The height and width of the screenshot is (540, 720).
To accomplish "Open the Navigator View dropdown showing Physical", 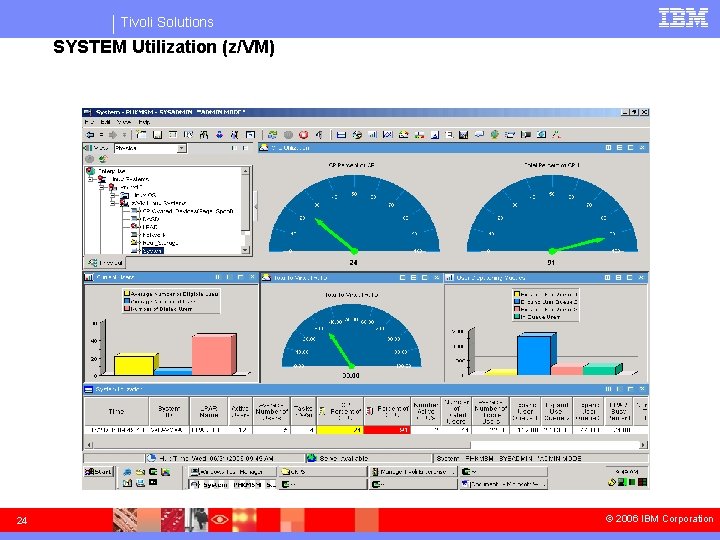I will tap(181, 148).
